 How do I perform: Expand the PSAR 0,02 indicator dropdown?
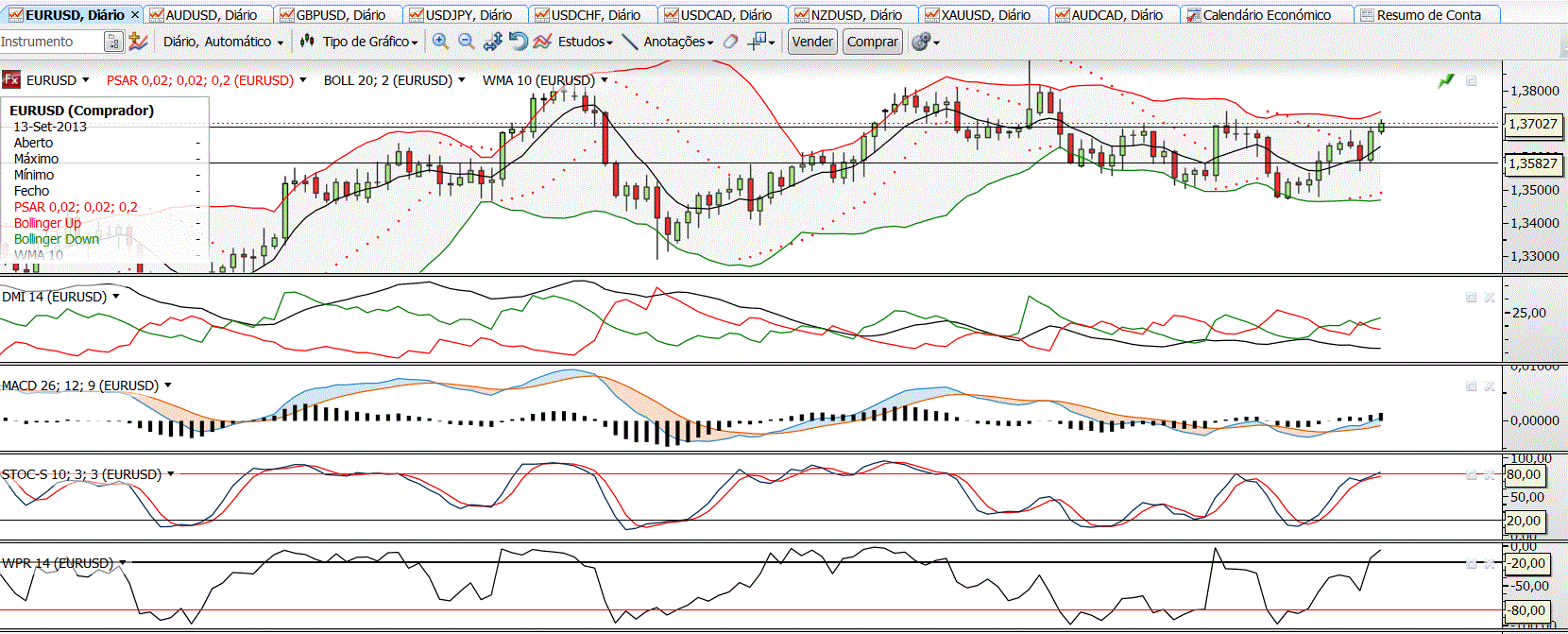(302, 80)
